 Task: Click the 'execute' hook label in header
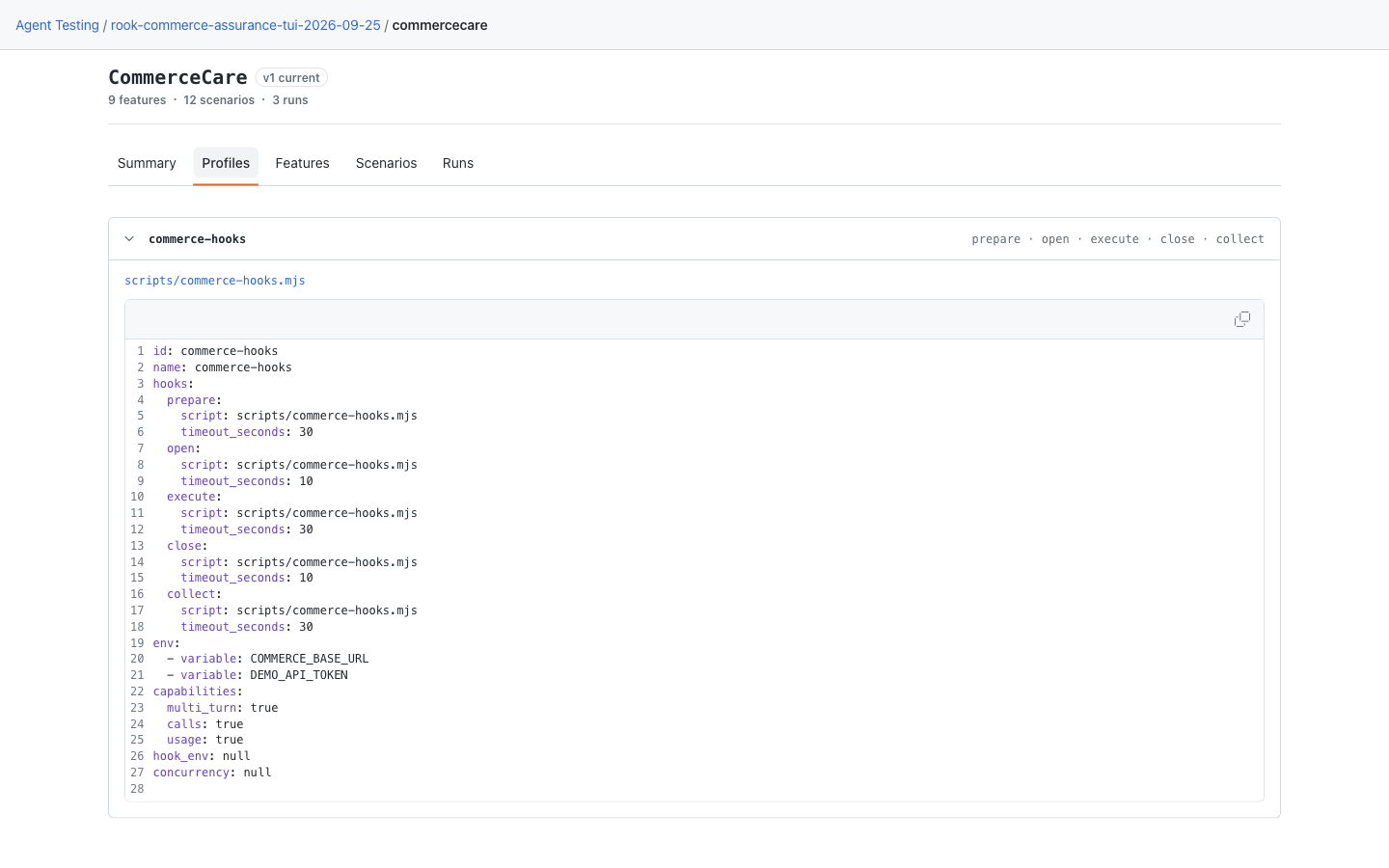point(1114,239)
